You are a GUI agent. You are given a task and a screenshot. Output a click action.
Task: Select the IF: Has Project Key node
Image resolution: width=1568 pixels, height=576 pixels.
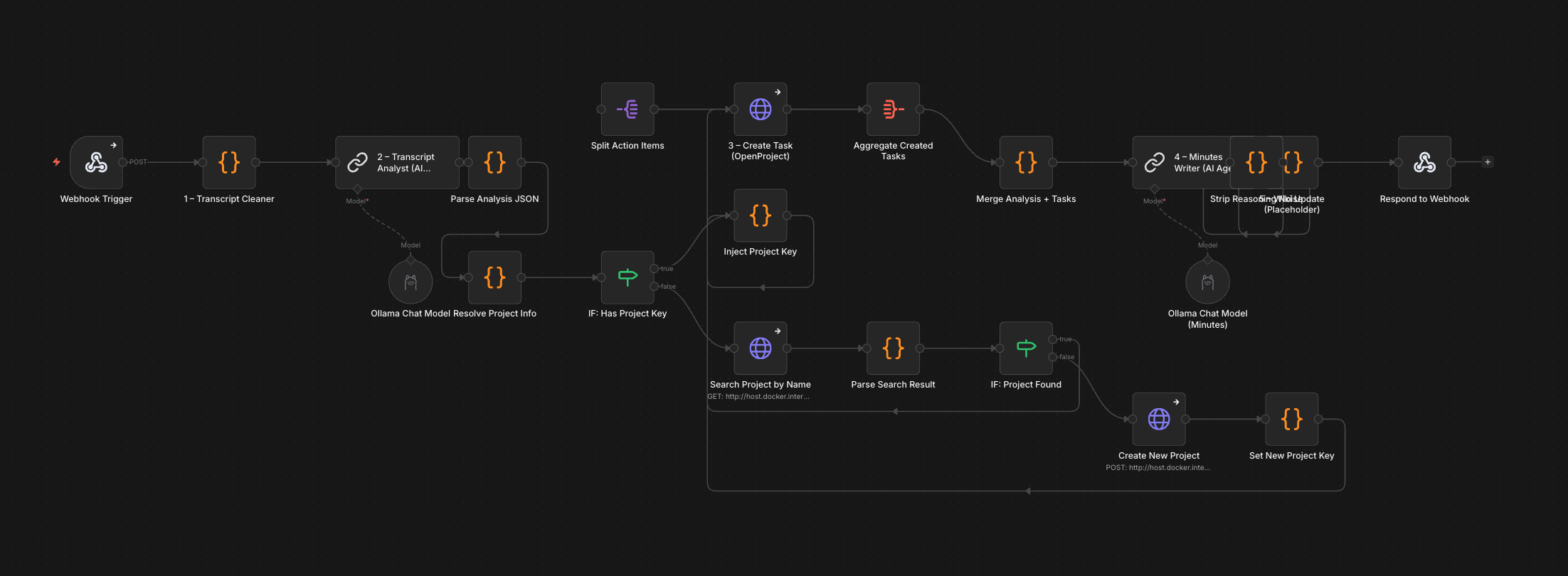coord(627,277)
